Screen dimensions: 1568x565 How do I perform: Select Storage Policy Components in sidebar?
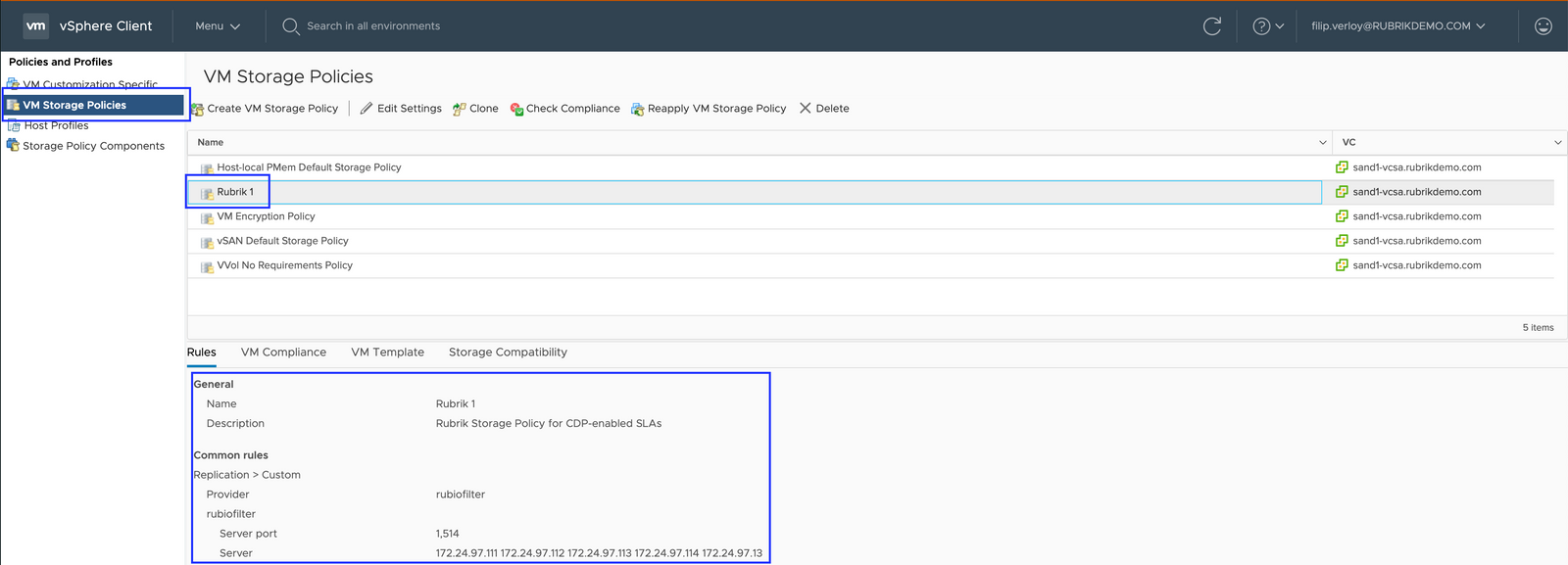point(93,146)
